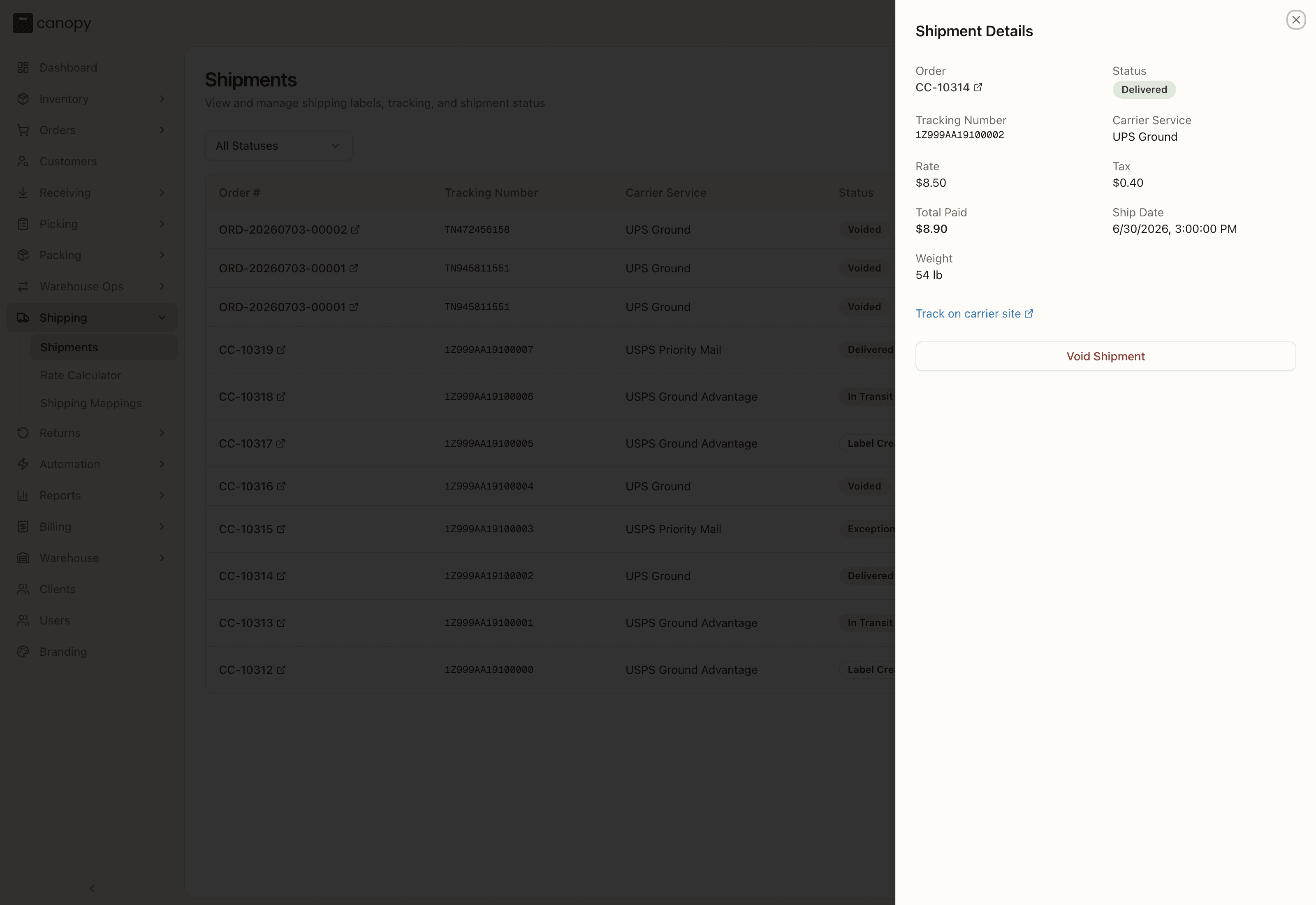Viewport: 1316px width, 905px height.
Task: Open external link for ORD-20260703-00002
Action: click(x=355, y=230)
